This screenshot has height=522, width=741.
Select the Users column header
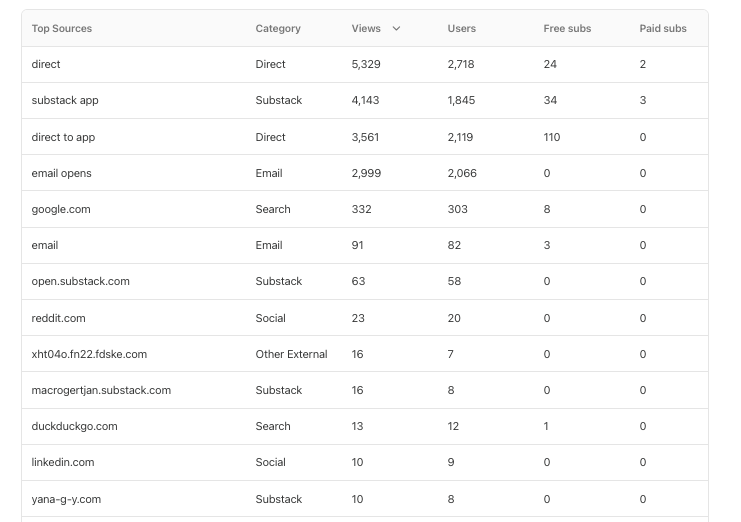point(461,28)
